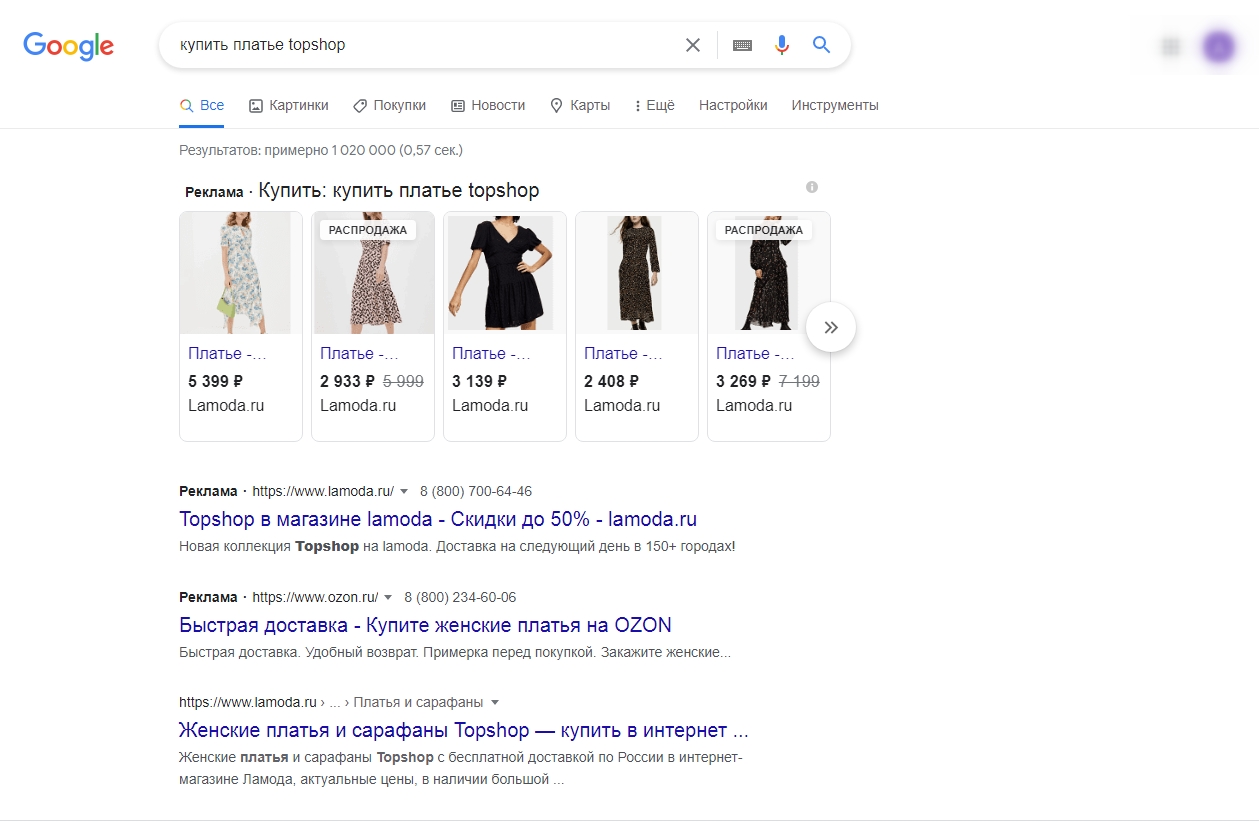Open the floral dress thumbnail priced 5 399 ₽
The image size is (1259, 823).
pos(241,272)
